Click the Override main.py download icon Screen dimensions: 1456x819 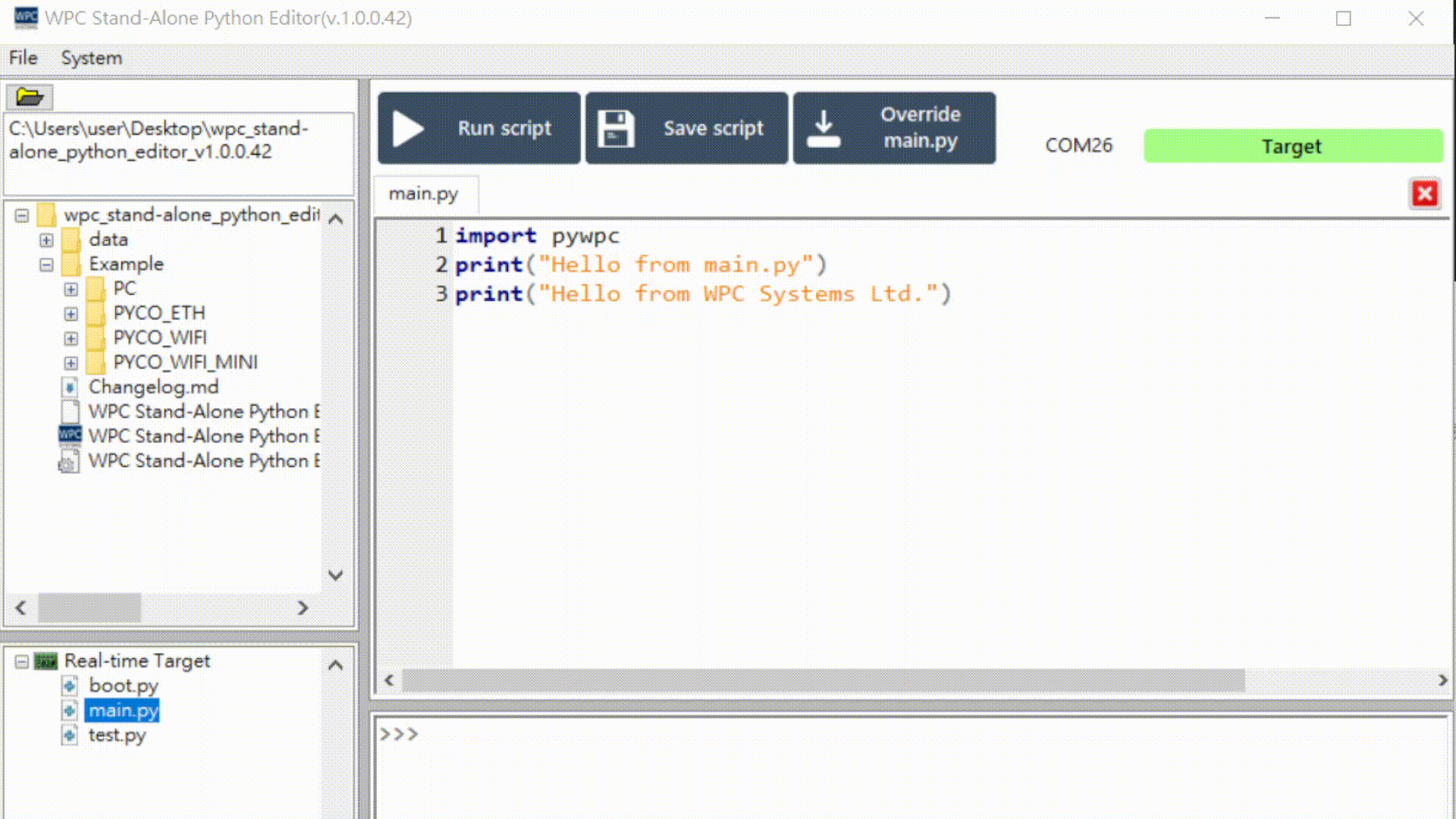(x=824, y=127)
